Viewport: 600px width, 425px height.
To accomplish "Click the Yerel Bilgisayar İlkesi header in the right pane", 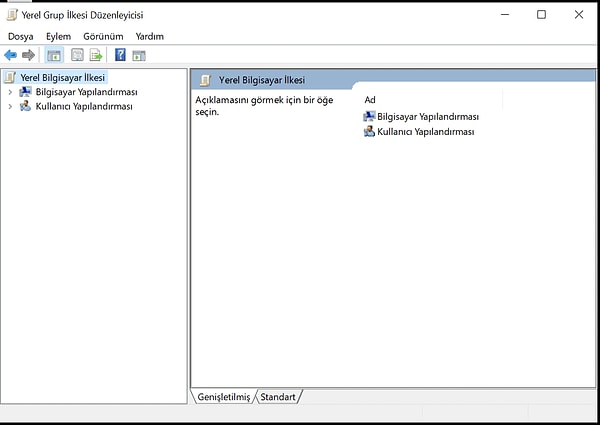I will (x=262, y=80).
